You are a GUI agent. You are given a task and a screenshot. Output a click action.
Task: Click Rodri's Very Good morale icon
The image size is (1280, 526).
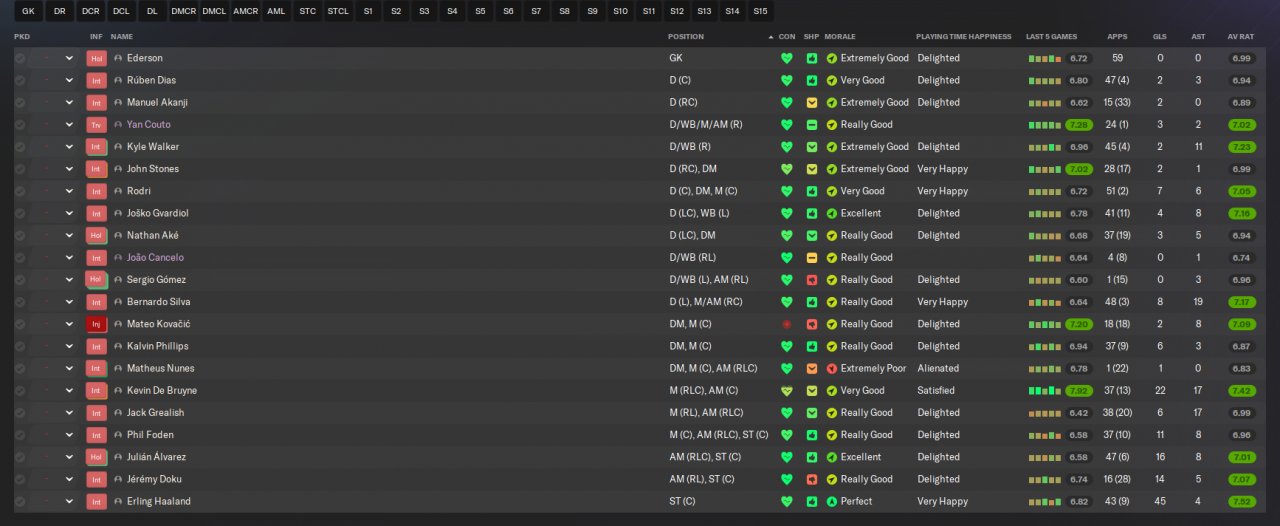point(832,191)
